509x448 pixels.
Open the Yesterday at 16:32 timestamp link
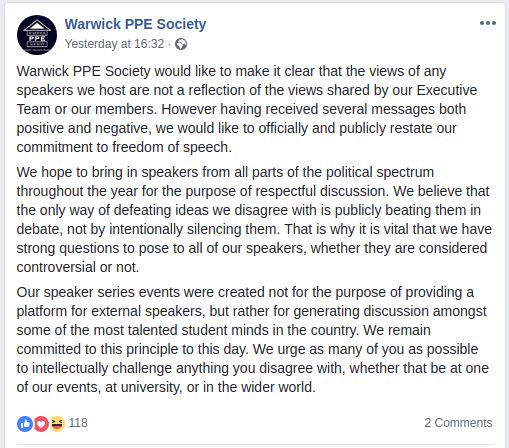(x=114, y=44)
